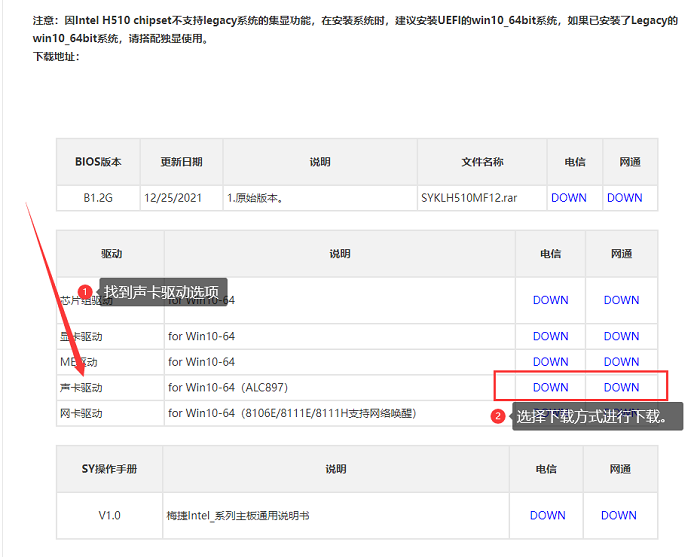Open the 电信 DOWN link for ME驱动
This screenshot has height=557, width=700.
(550, 362)
